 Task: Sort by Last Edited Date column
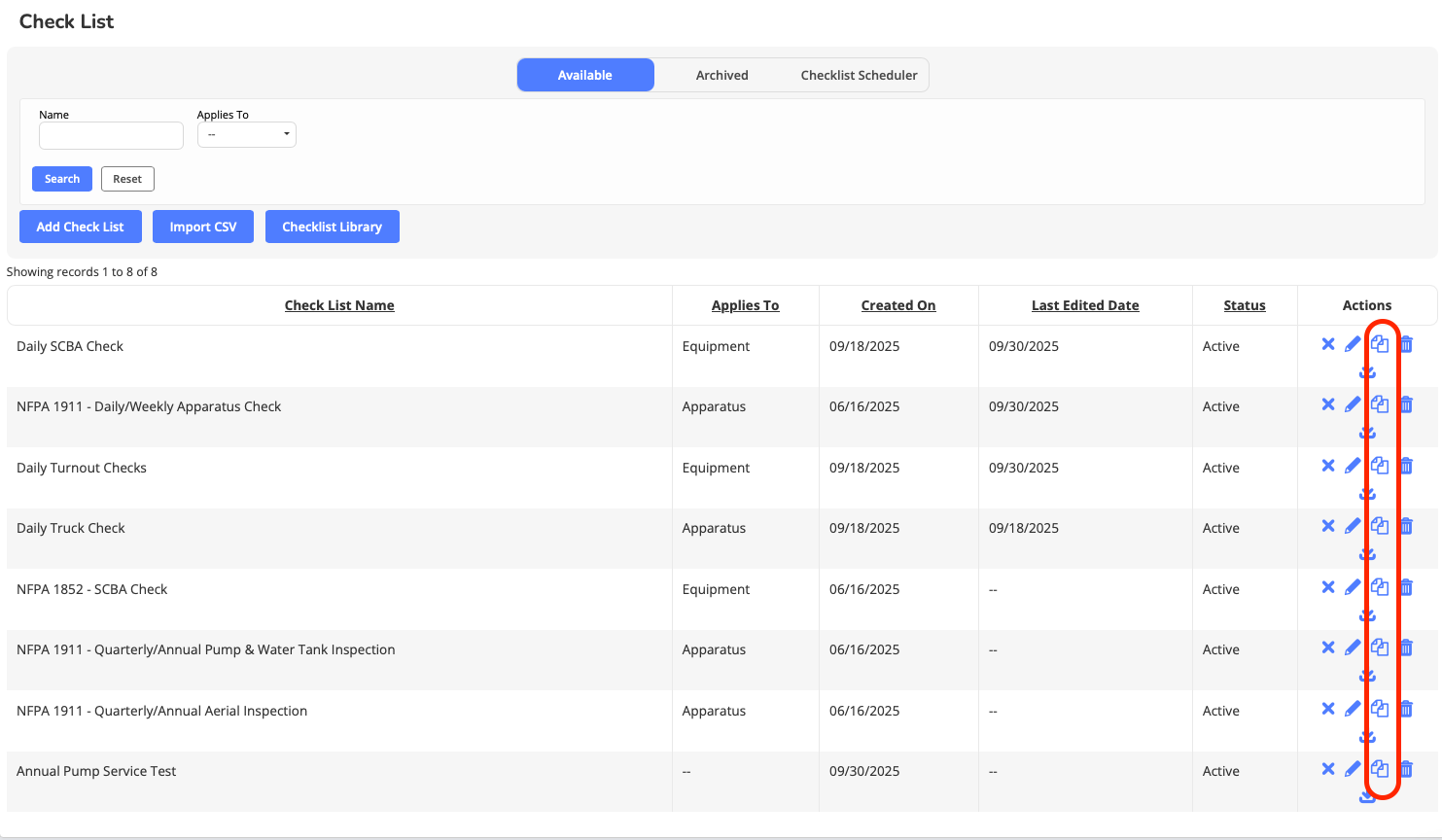1084,305
